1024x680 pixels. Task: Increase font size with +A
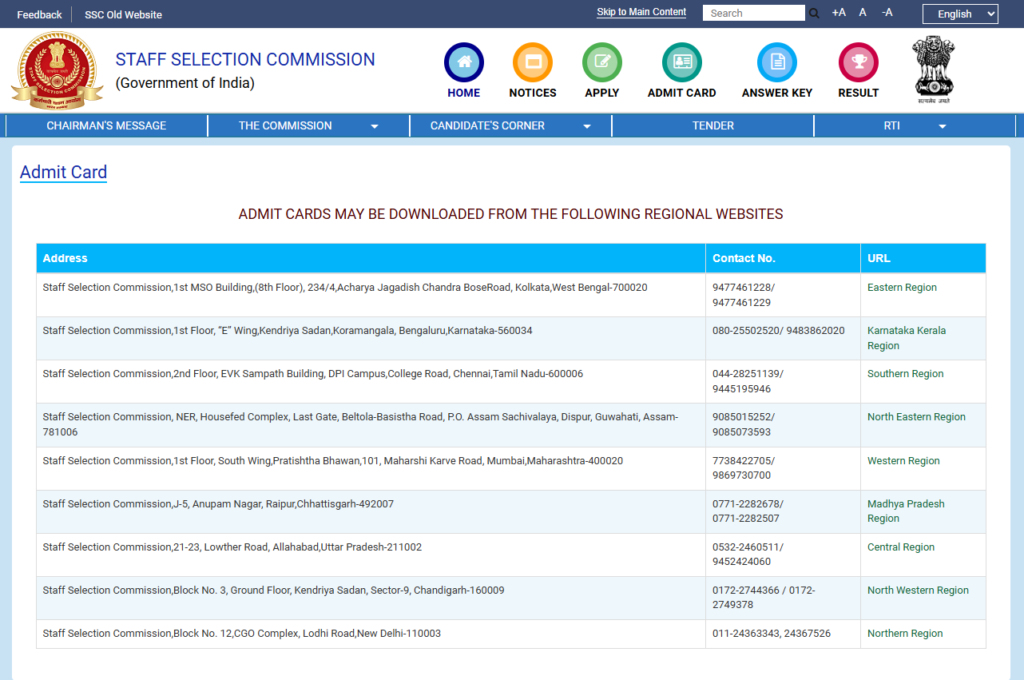(839, 12)
